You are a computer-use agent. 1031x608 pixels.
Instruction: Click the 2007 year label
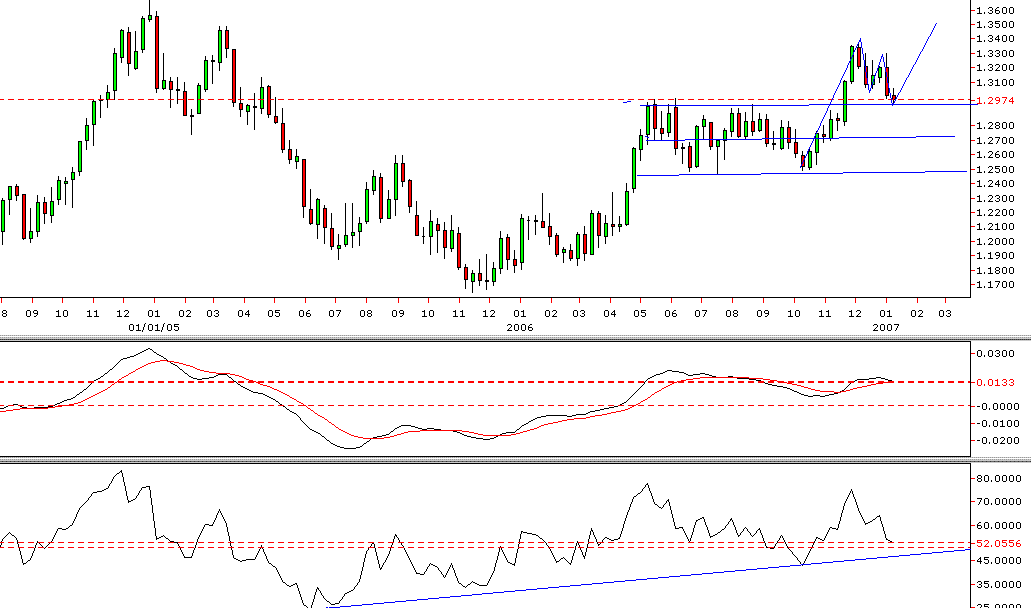[x=885, y=327]
